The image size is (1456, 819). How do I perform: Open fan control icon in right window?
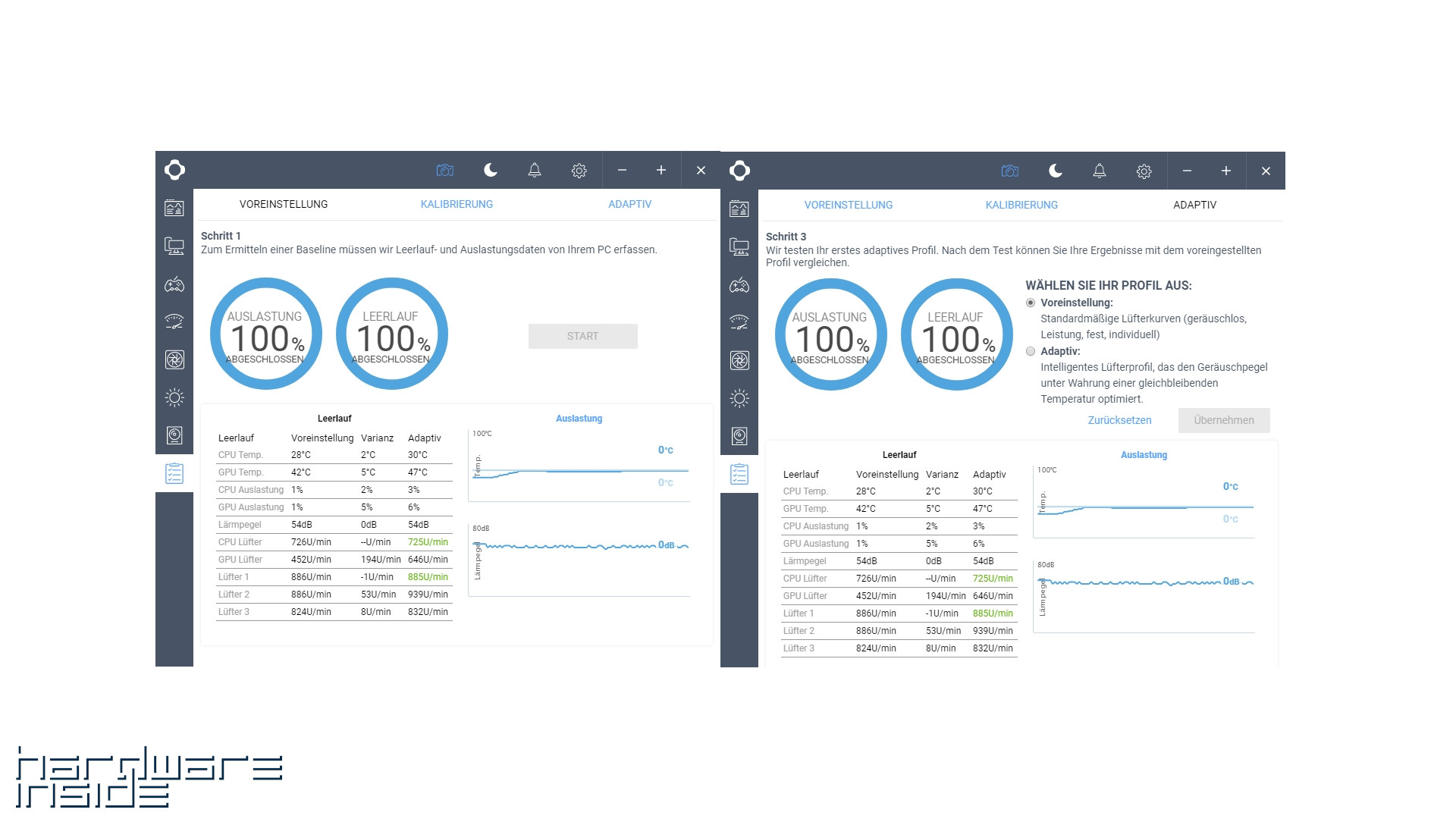739,360
